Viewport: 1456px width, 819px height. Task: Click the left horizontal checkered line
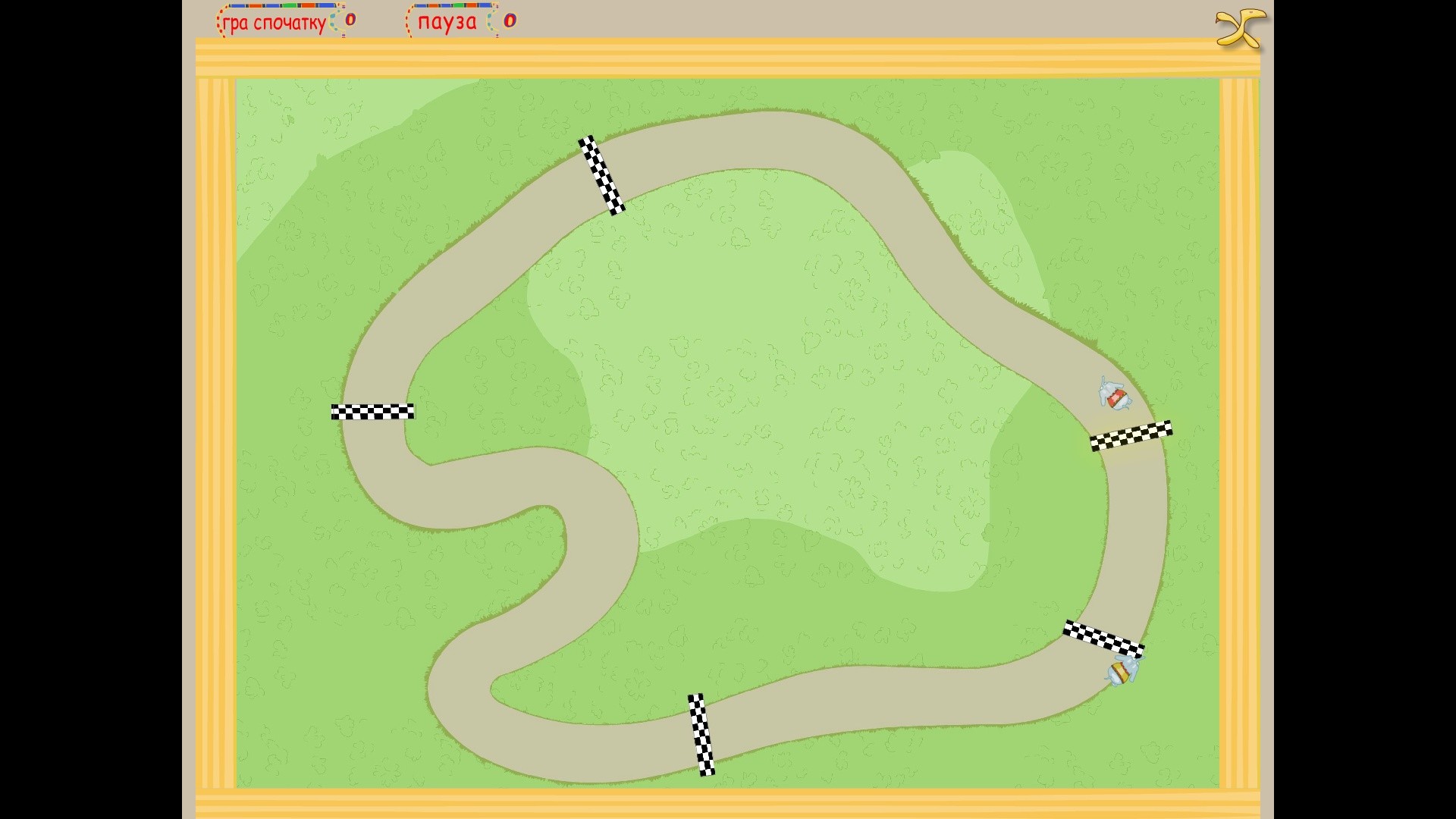point(372,412)
